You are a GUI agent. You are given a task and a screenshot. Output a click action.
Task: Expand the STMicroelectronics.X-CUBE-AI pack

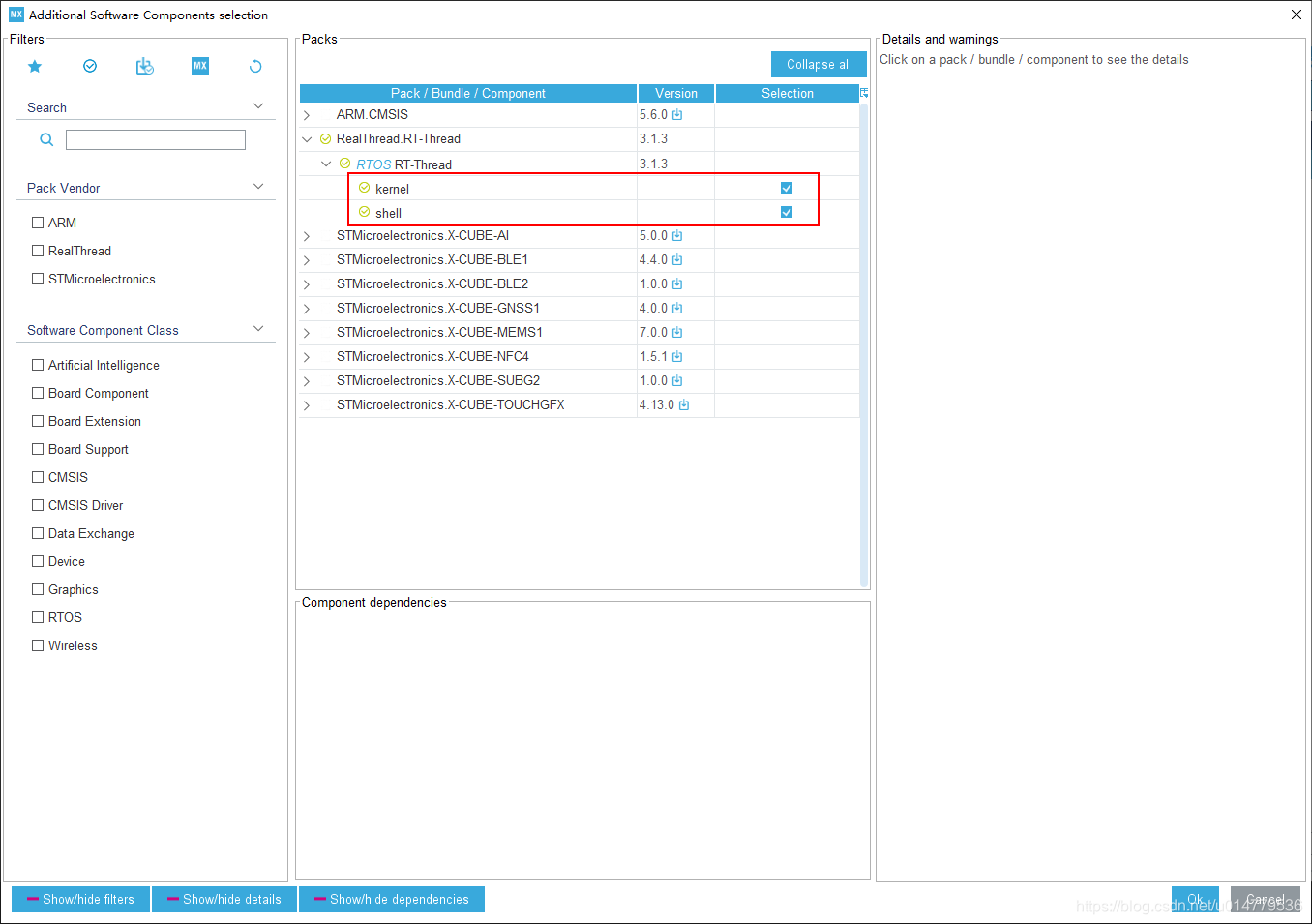click(307, 236)
